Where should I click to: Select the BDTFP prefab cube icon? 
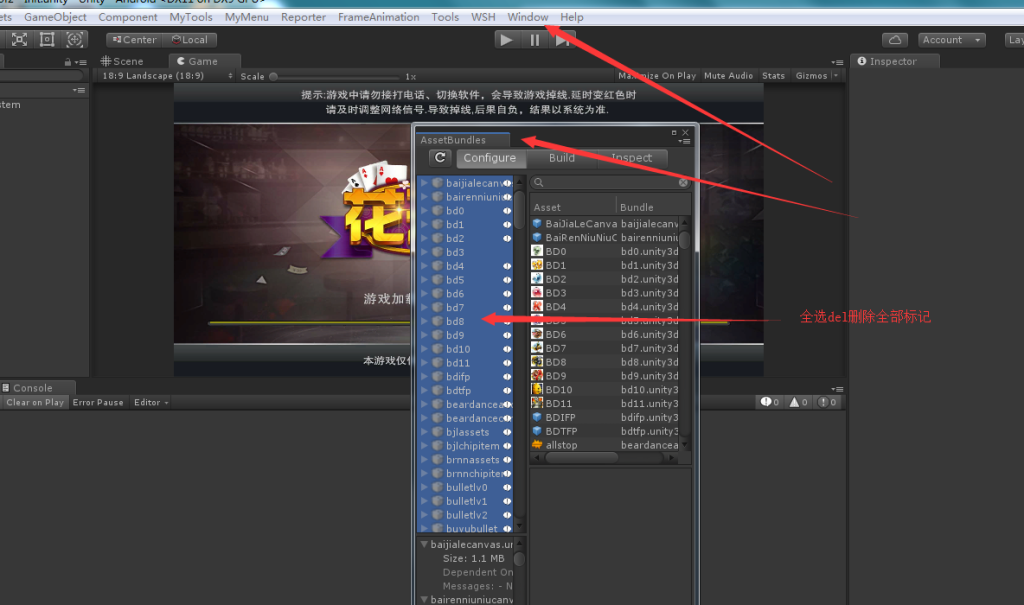[x=537, y=431]
